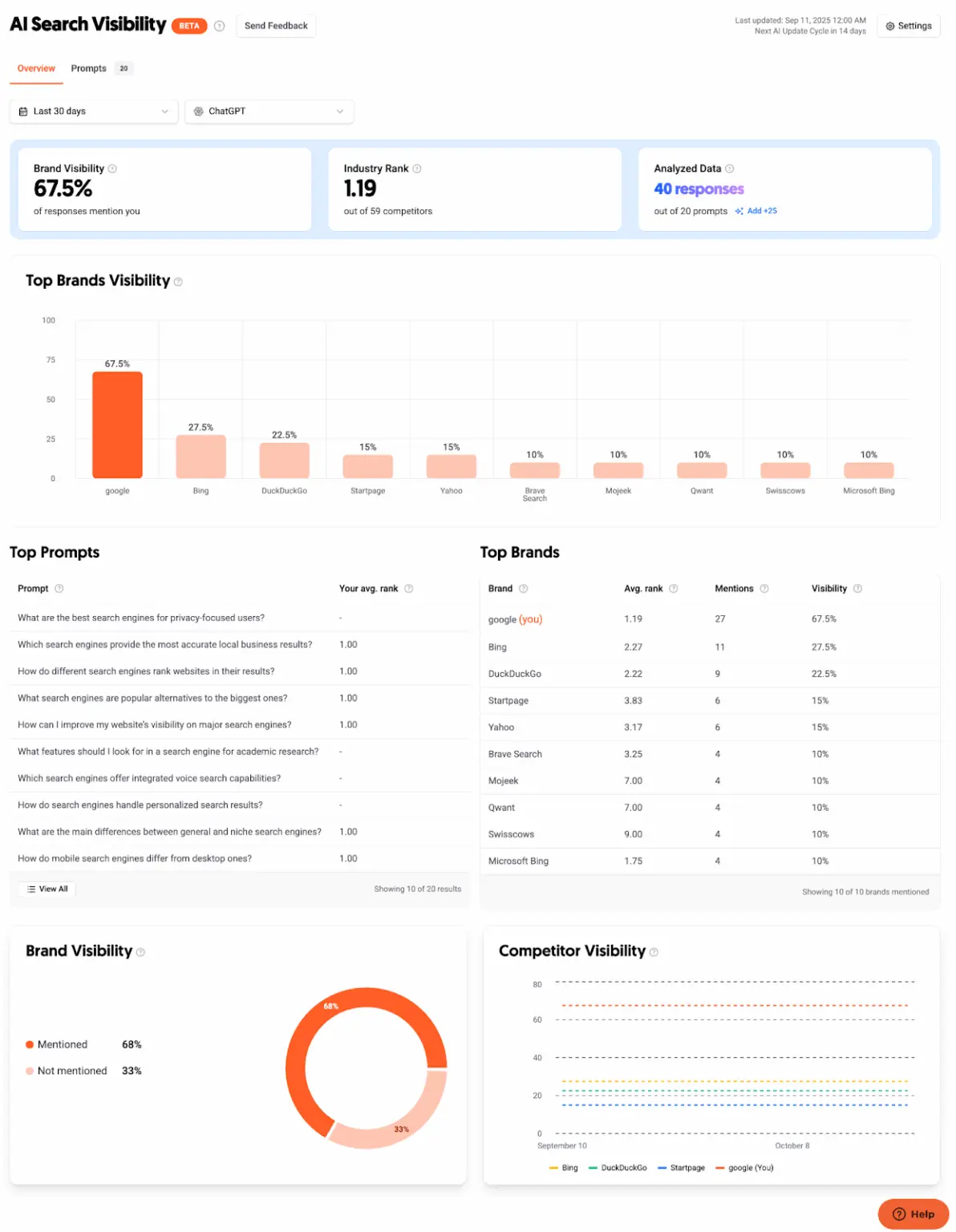Toggle the Bing line in the Competitor Visibility legend
The height and width of the screenshot is (1232, 956).
pyautogui.click(x=565, y=1168)
